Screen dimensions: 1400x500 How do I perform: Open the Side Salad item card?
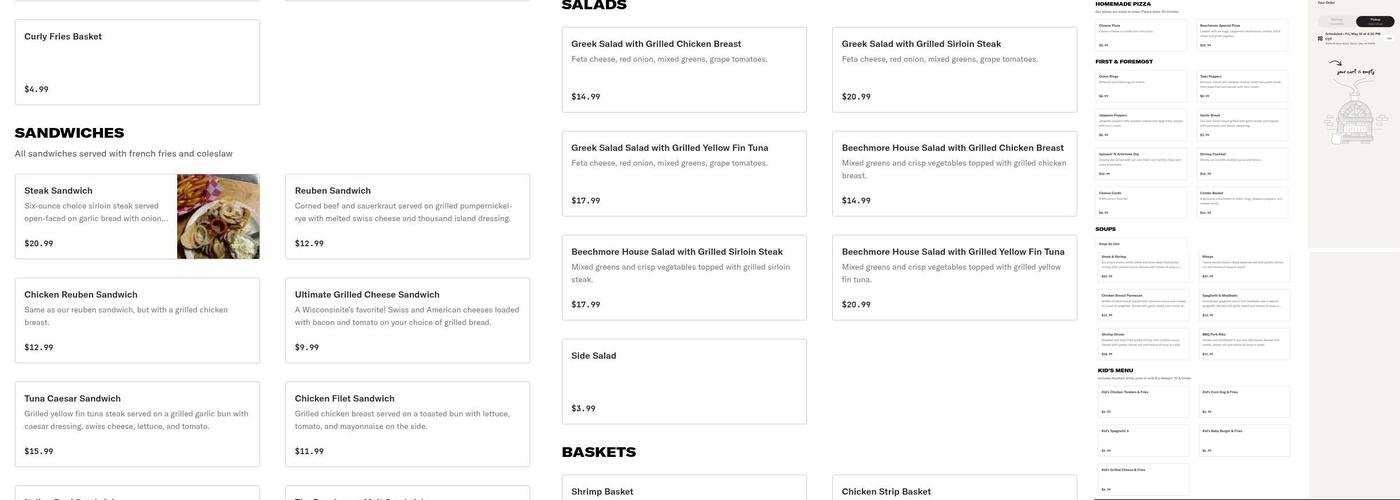(x=684, y=381)
